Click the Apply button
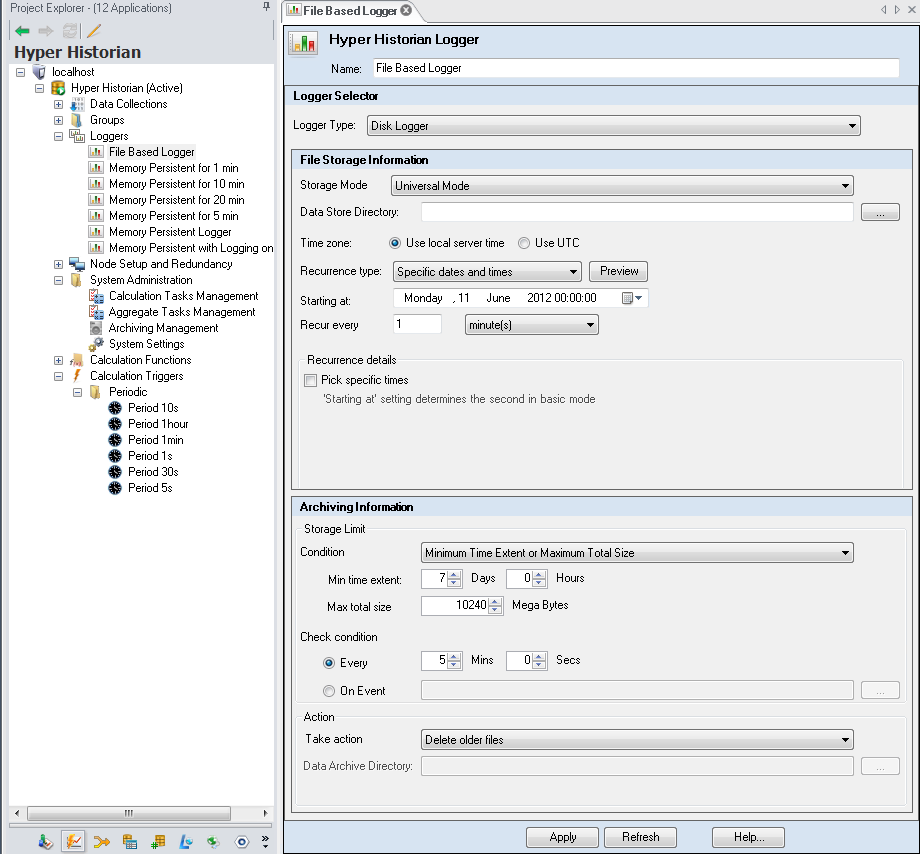This screenshot has width=920, height=854. coord(562,837)
